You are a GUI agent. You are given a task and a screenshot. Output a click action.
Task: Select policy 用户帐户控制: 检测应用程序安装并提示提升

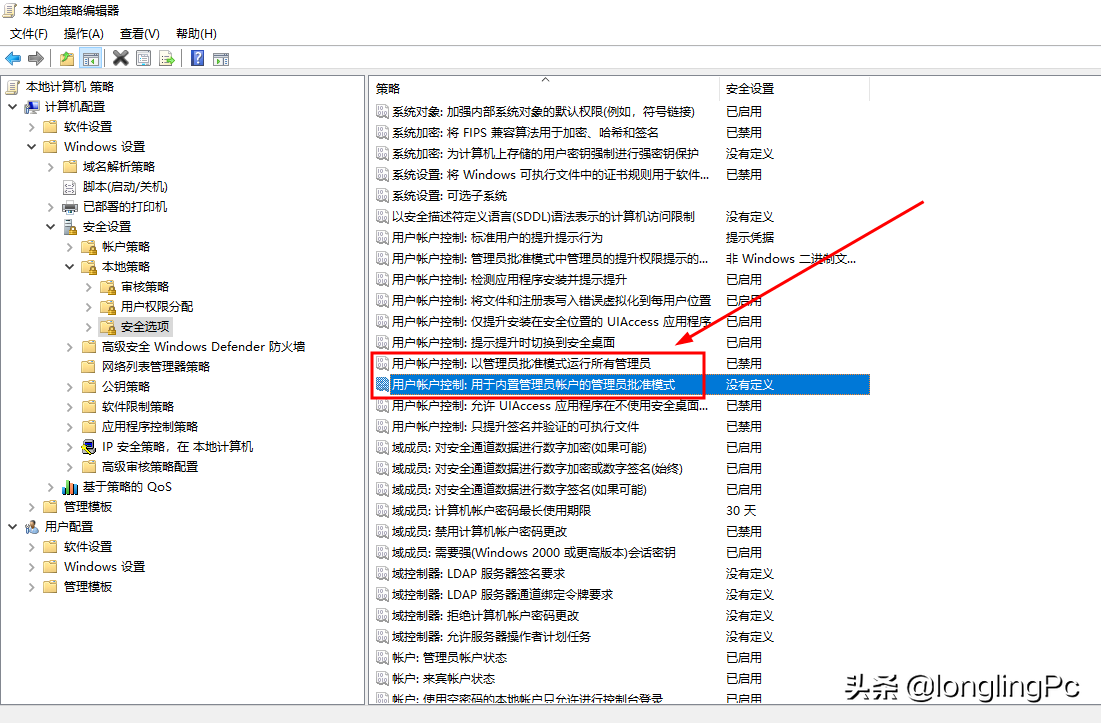coord(510,279)
